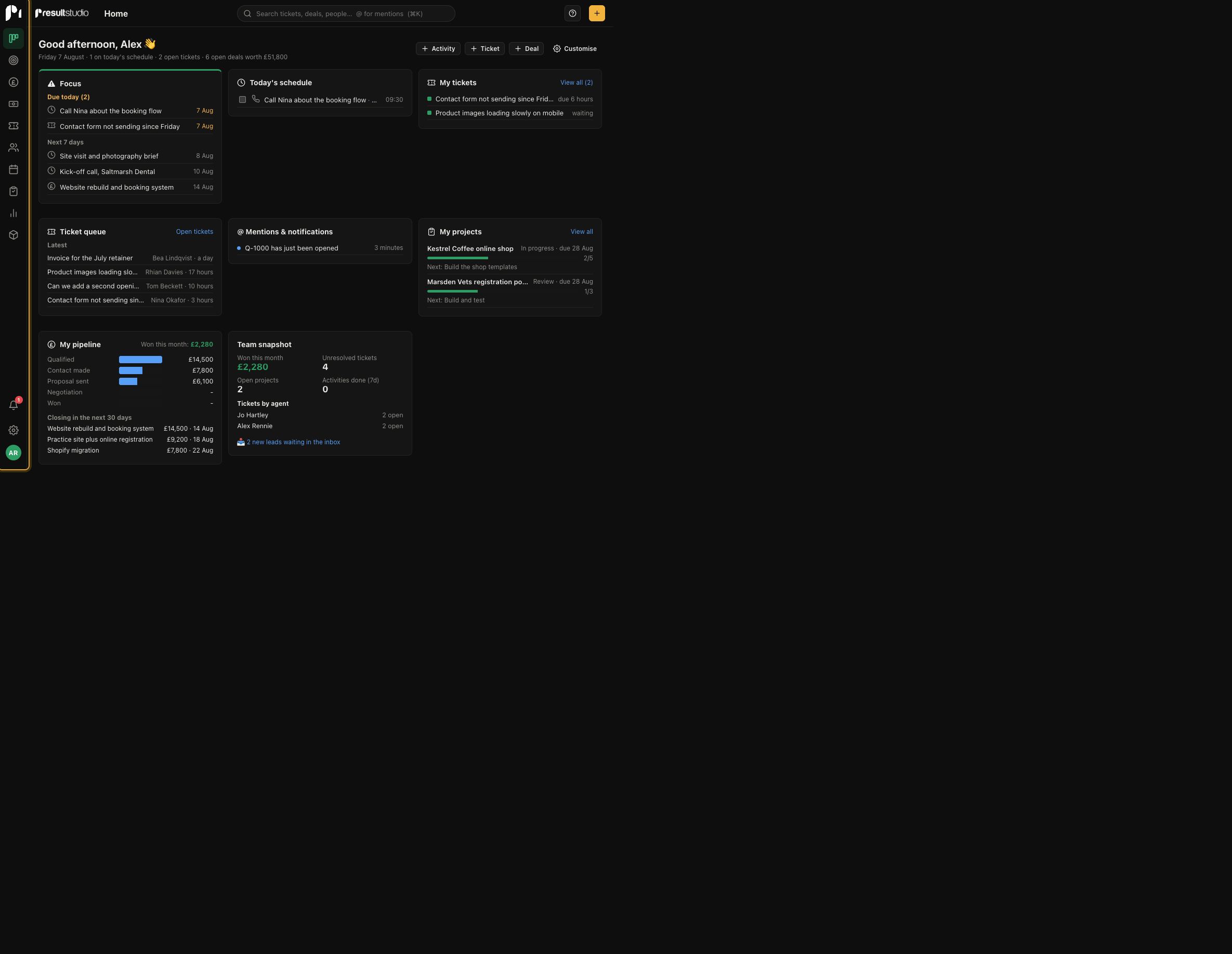1232x954 pixels.
Task: Open the banknote icon in sidebar
Action: (x=14, y=104)
